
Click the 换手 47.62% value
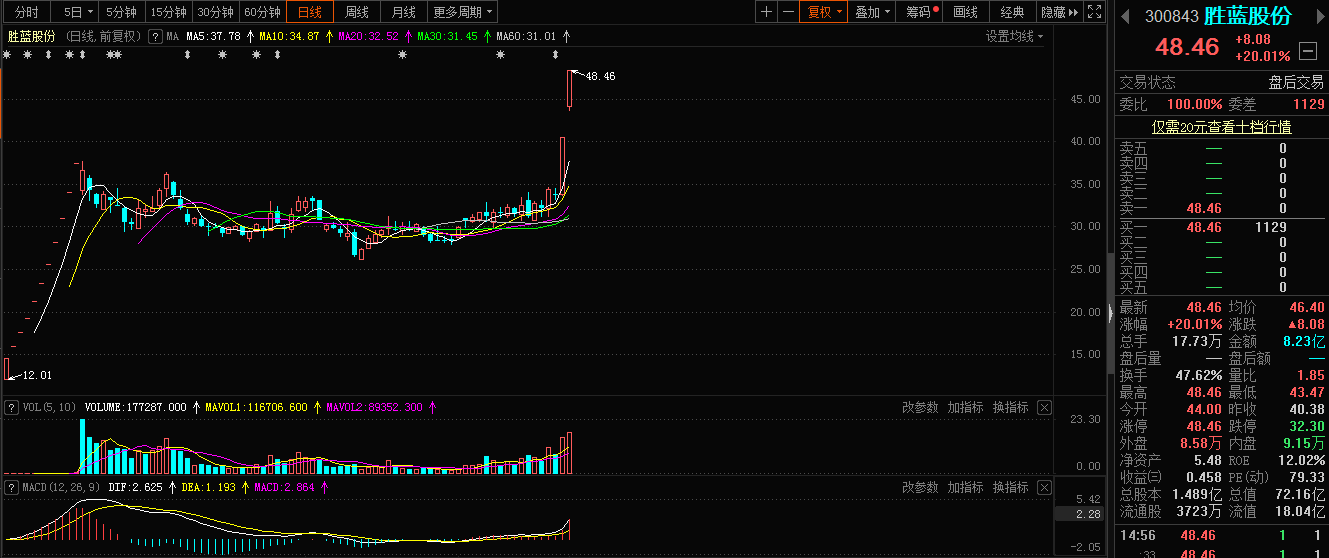point(1200,376)
